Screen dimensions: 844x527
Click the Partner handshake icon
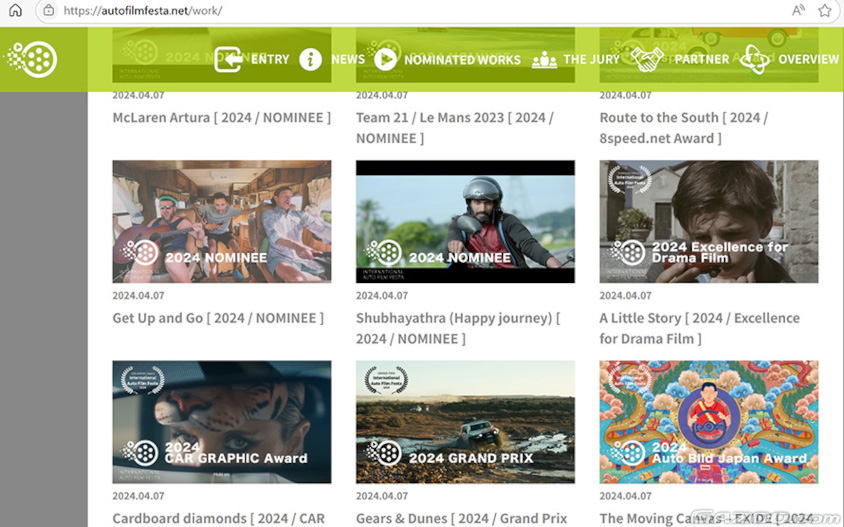647,60
